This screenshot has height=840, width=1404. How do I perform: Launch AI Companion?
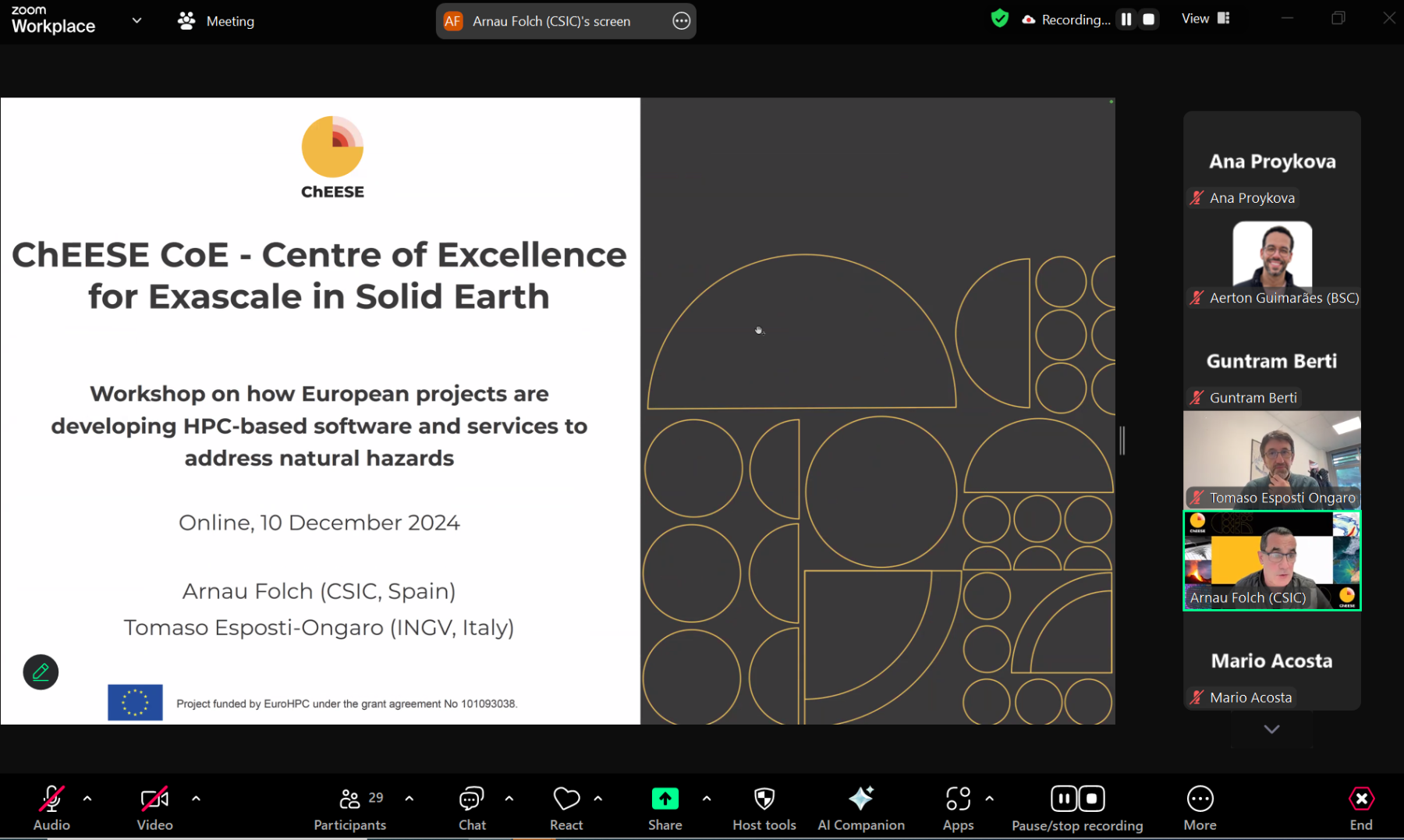(860, 806)
